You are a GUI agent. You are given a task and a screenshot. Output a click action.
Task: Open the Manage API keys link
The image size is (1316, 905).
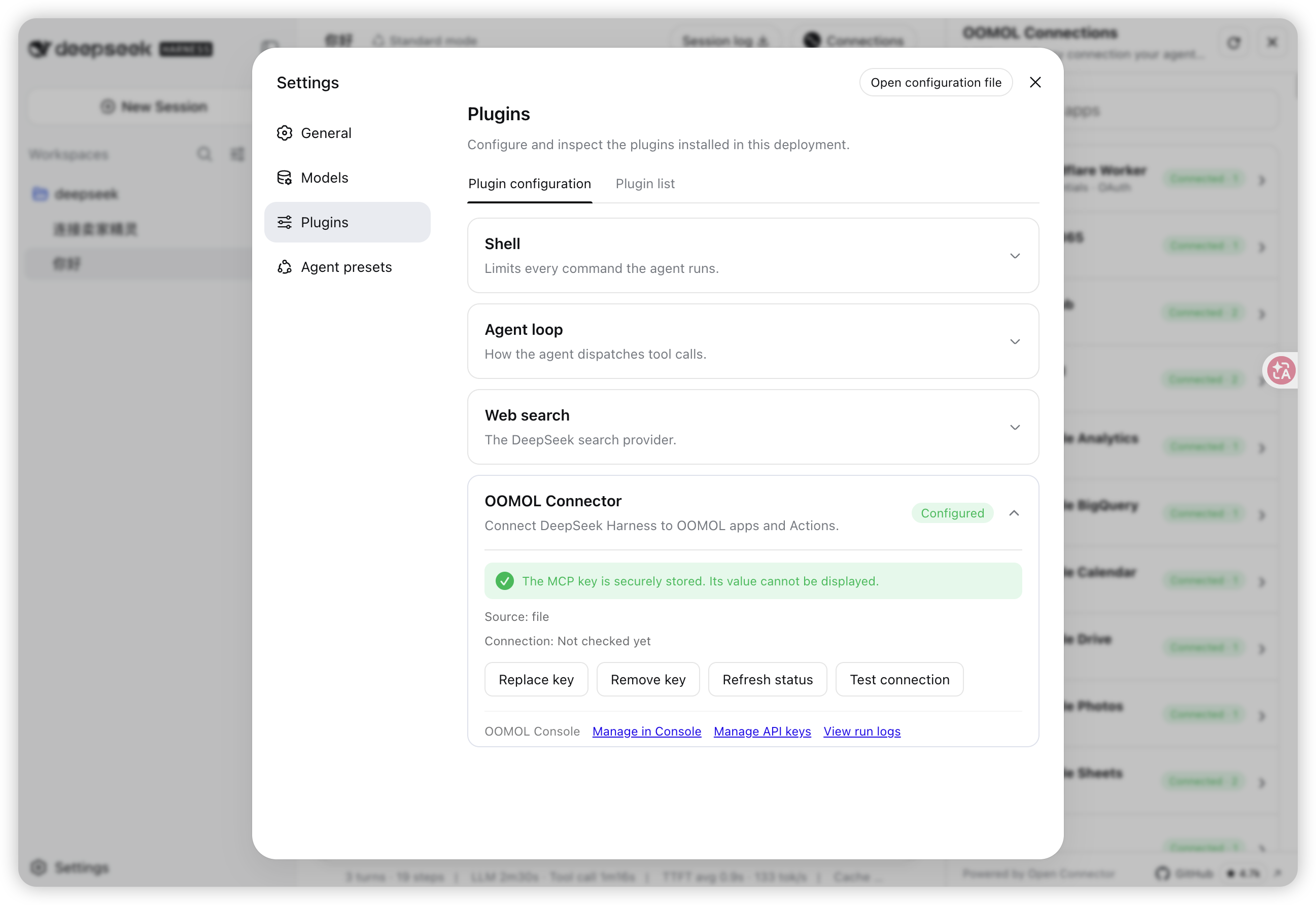(762, 731)
